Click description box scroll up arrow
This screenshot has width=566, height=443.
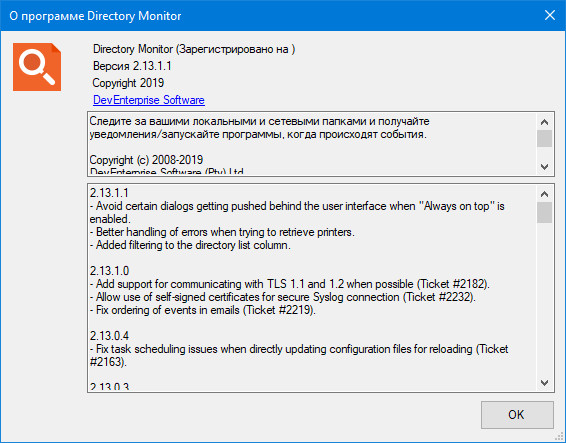pos(544,122)
